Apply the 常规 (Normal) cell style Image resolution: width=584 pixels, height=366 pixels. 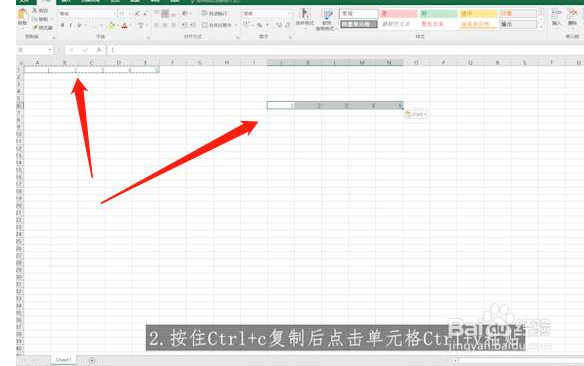click(x=359, y=13)
